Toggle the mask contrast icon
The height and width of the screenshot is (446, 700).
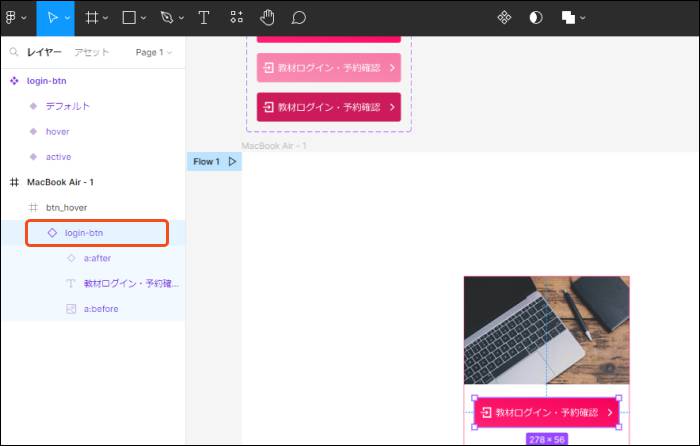pyautogui.click(x=536, y=17)
